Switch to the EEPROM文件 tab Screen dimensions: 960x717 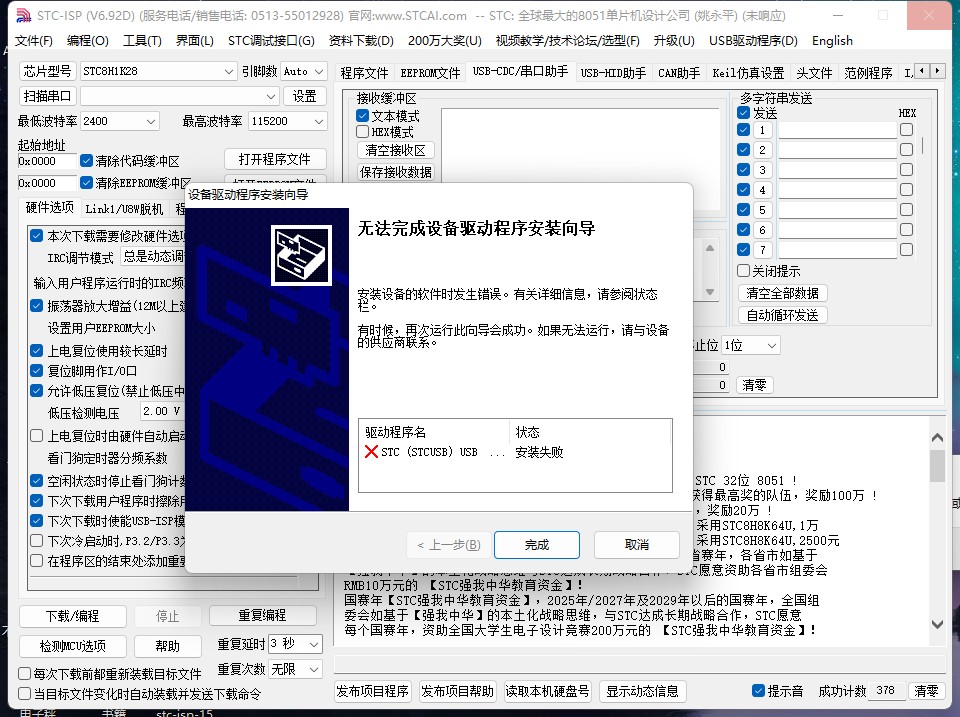[430, 73]
